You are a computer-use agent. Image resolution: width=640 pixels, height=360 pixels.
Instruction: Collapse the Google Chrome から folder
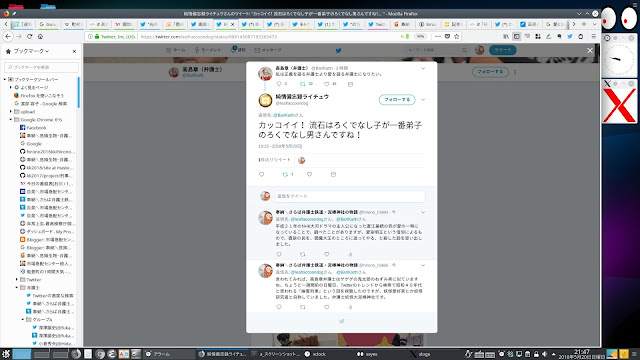point(11,120)
